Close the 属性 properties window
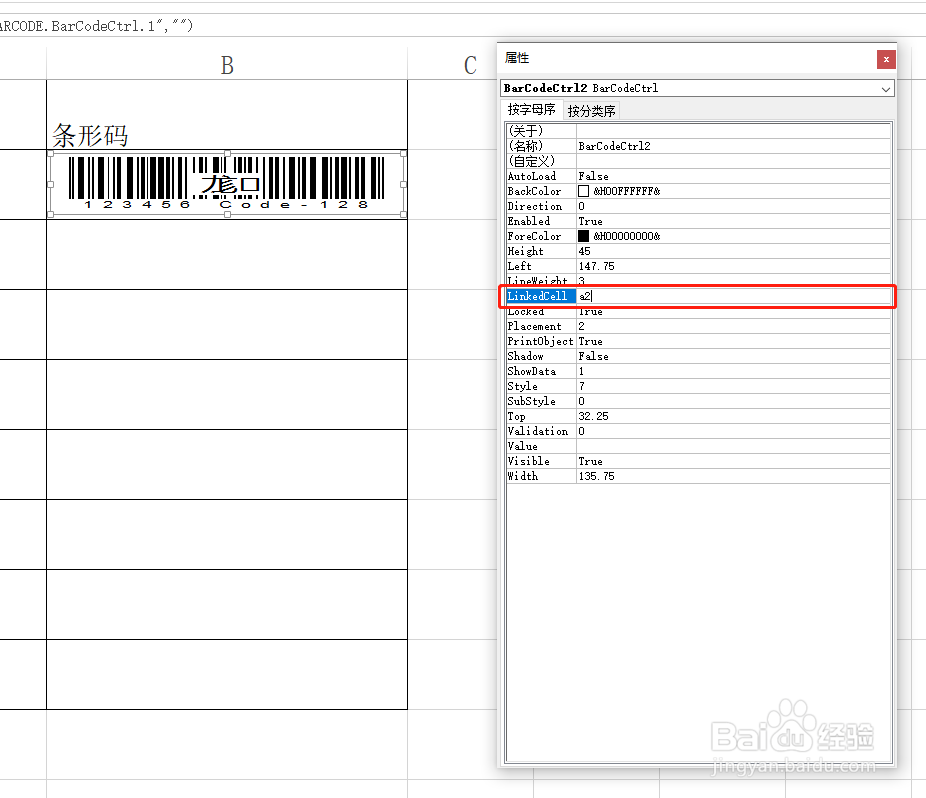Viewport: 926px width, 798px height. coord(886,59)
